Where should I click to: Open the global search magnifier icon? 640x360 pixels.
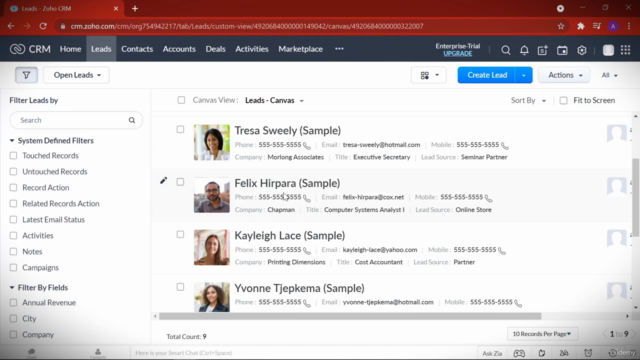pos(505,50)
